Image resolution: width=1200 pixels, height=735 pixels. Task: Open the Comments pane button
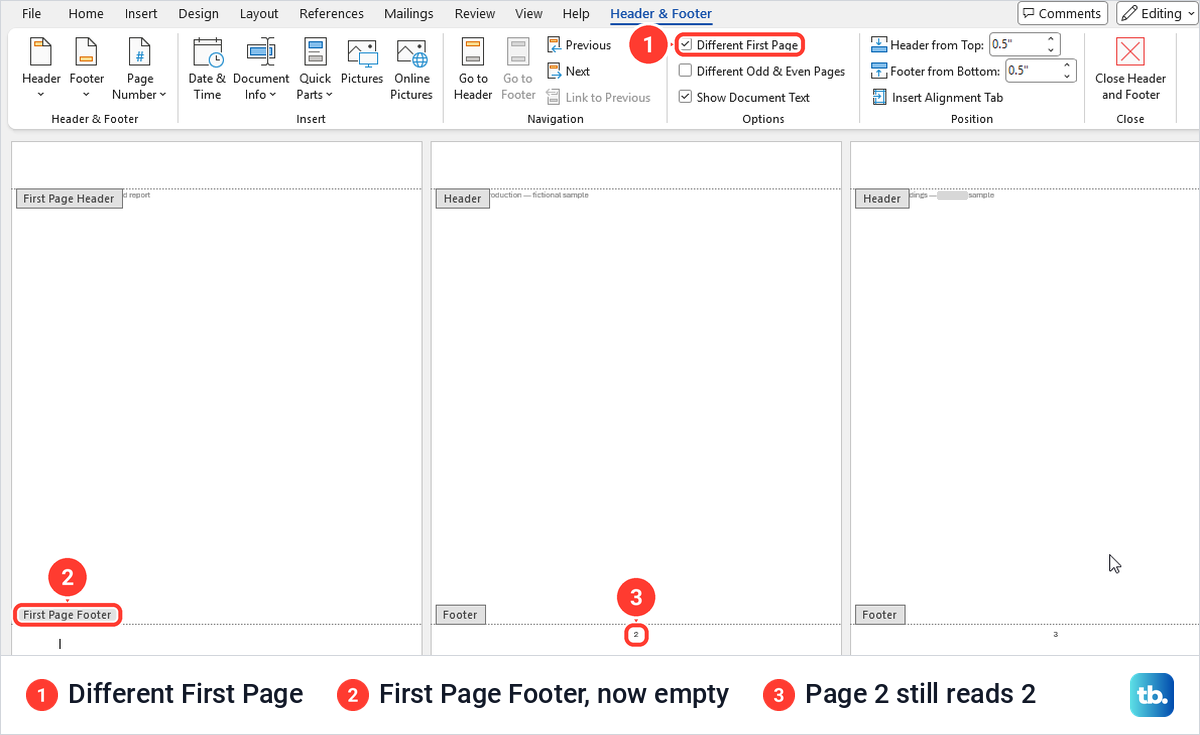[x=1062, y=13]
